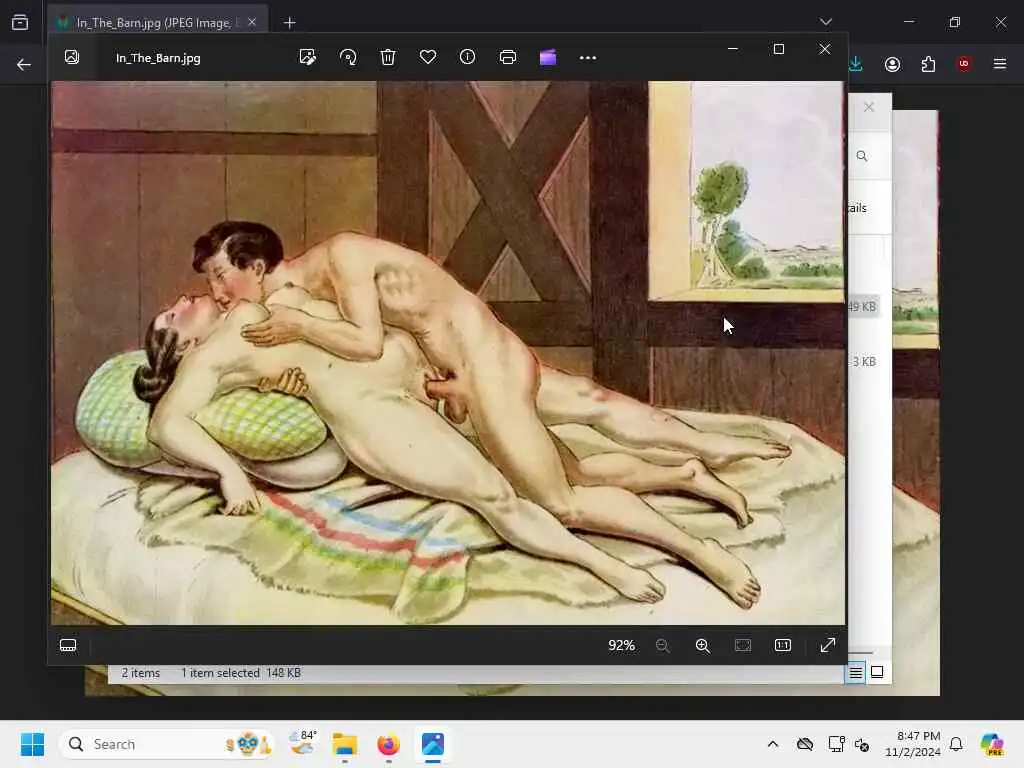Switch File Explorer to details view
This screenshot has height=768, width=1024.
coord(856,672)
